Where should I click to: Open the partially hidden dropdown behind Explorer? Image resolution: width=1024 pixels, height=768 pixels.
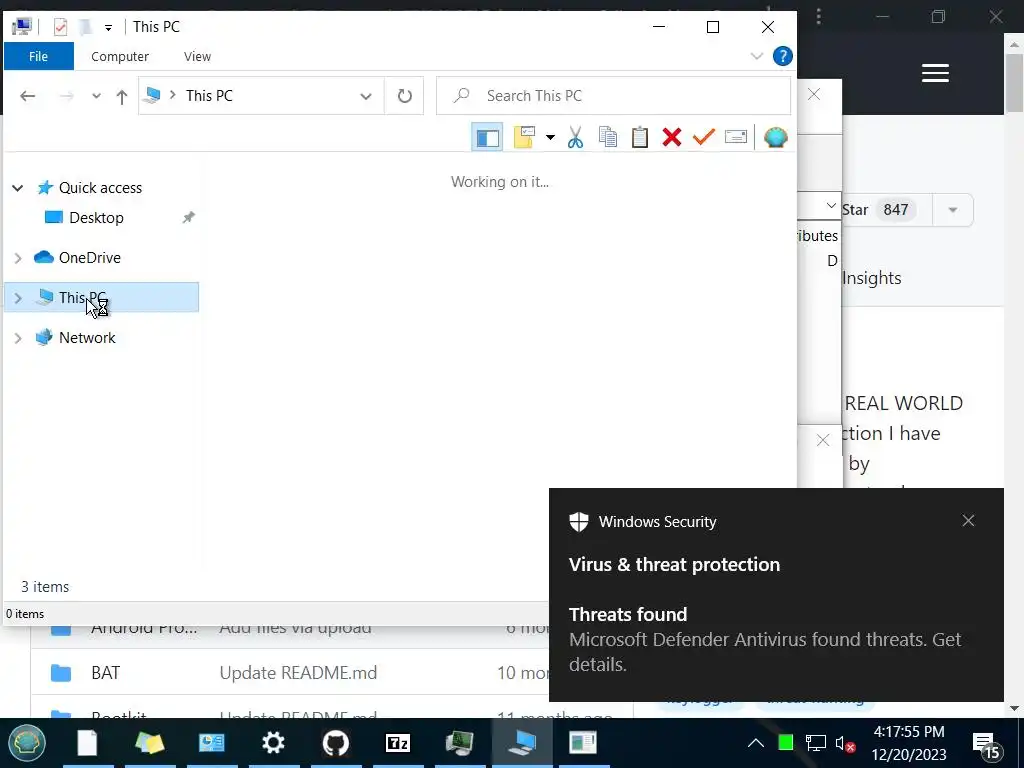(831, 206)
